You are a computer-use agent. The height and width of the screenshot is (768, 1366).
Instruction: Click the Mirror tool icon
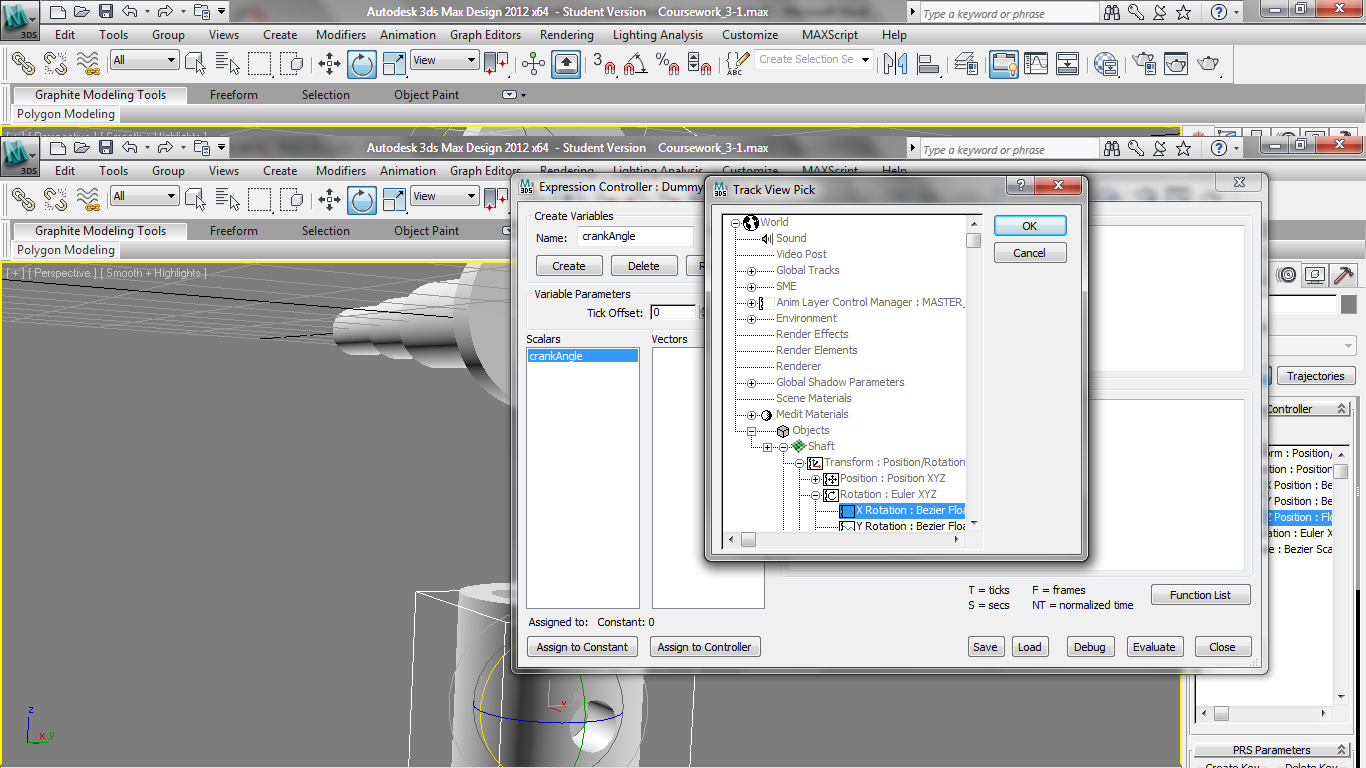pyautogui.click(x=895, y=64)
